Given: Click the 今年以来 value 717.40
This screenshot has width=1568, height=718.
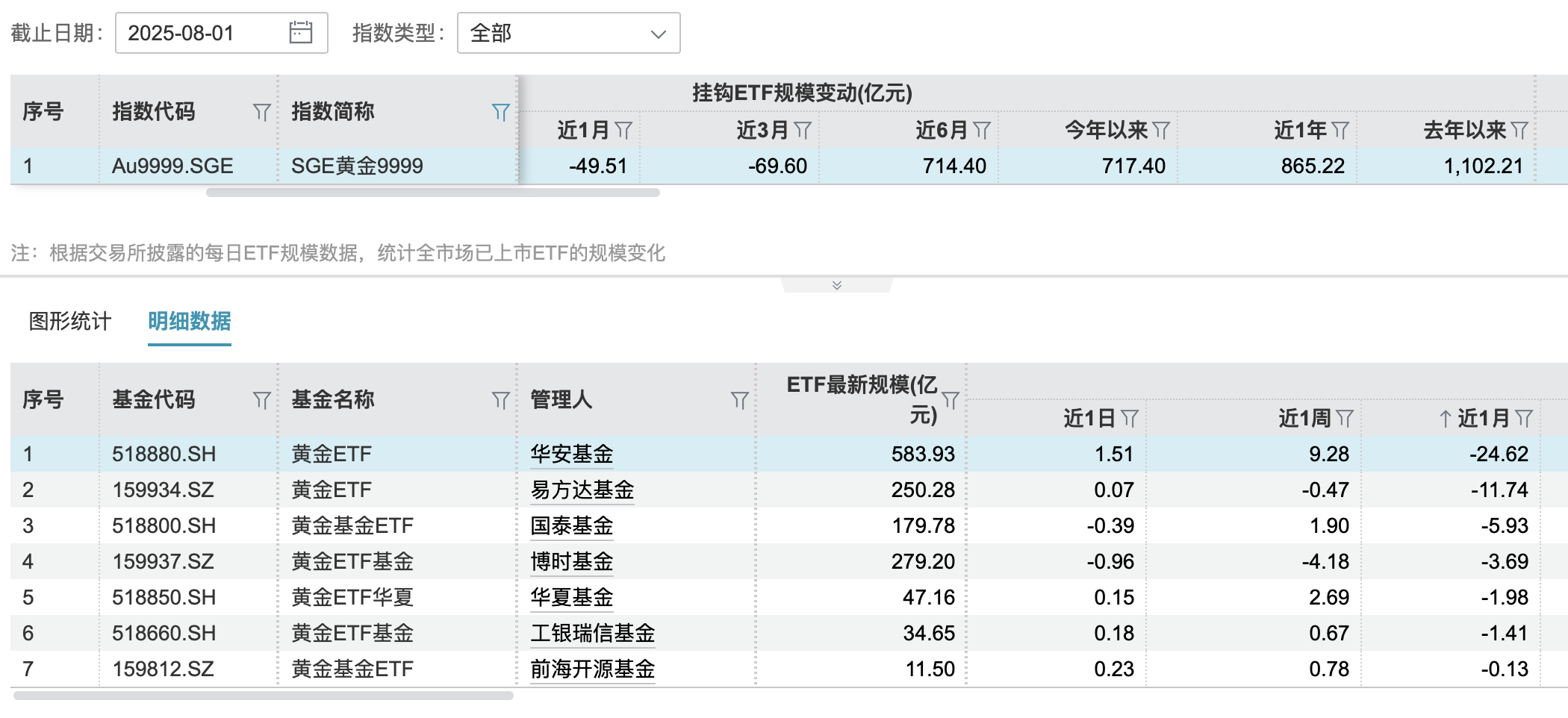Looking at the screenshot, I should coord(1133,166).
